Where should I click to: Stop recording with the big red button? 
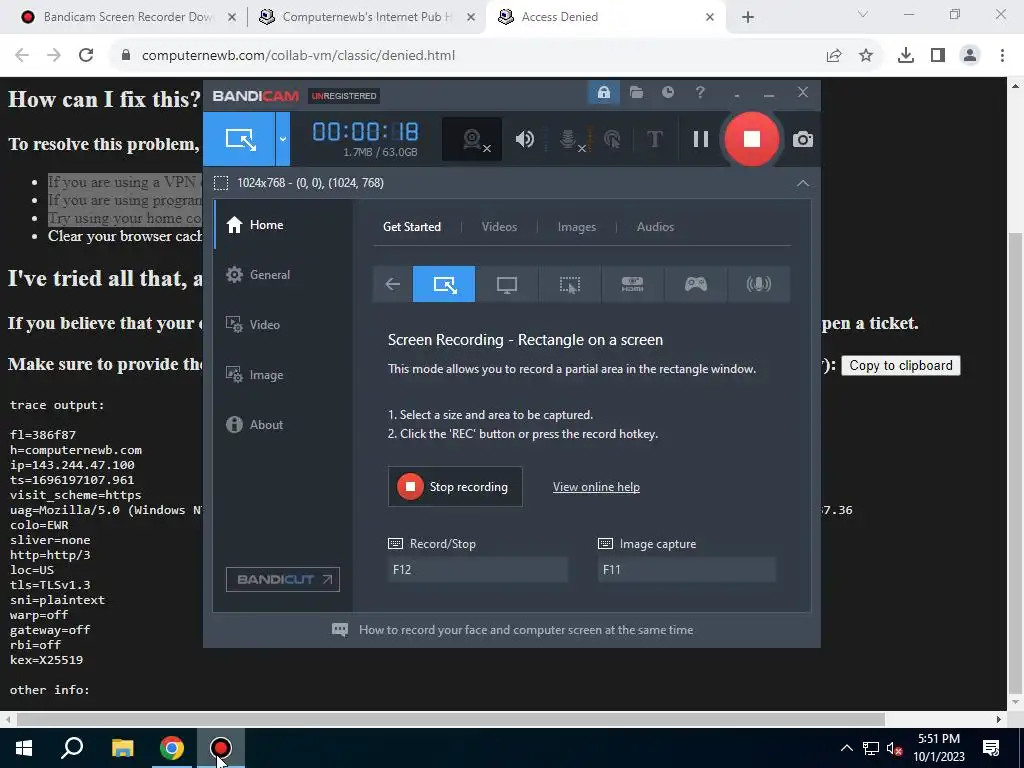point(752,139)
